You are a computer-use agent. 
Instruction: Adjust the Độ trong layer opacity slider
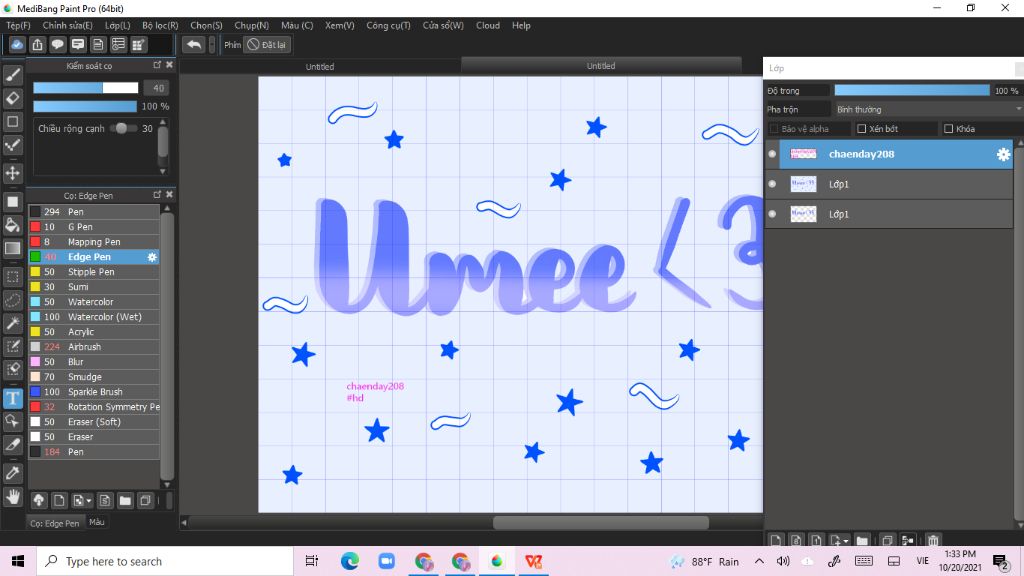(912, 90)
